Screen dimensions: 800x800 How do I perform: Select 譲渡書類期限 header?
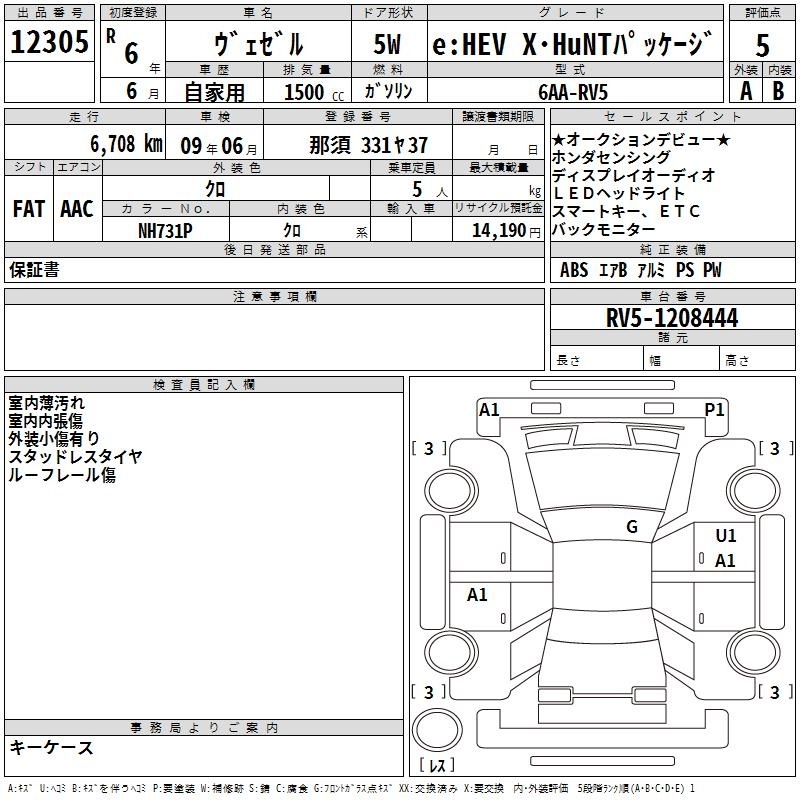498,116
